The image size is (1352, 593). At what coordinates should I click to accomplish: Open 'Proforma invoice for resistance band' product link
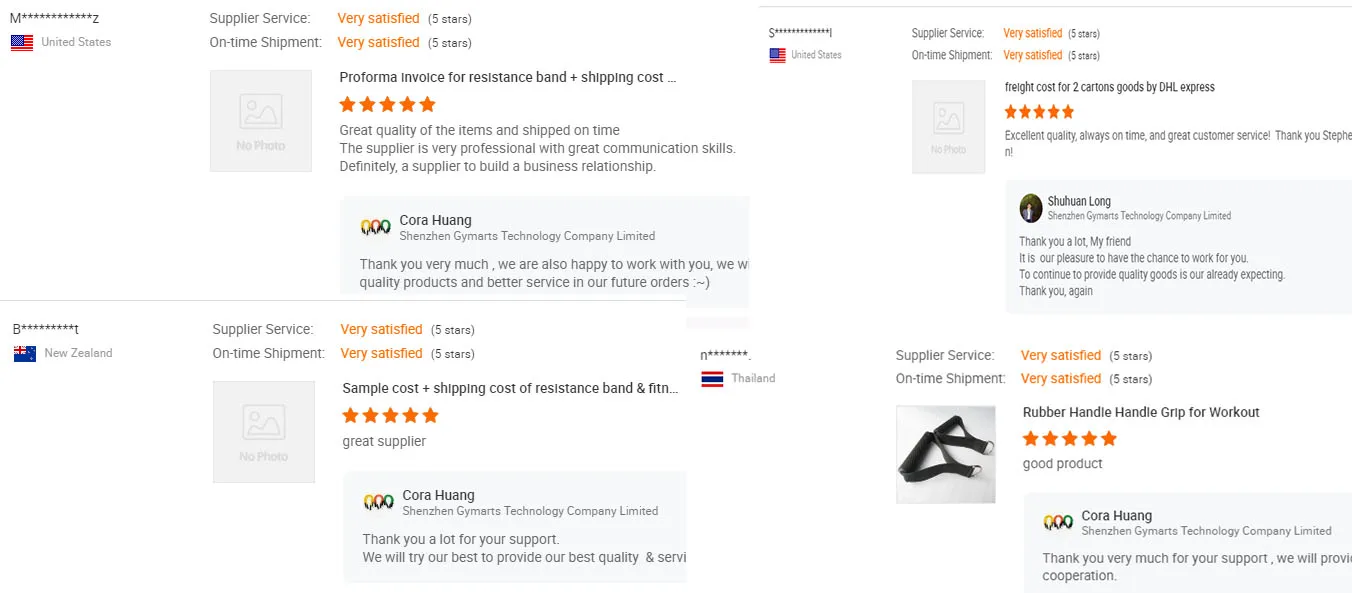pyautogui.click(x=507, y=77)
